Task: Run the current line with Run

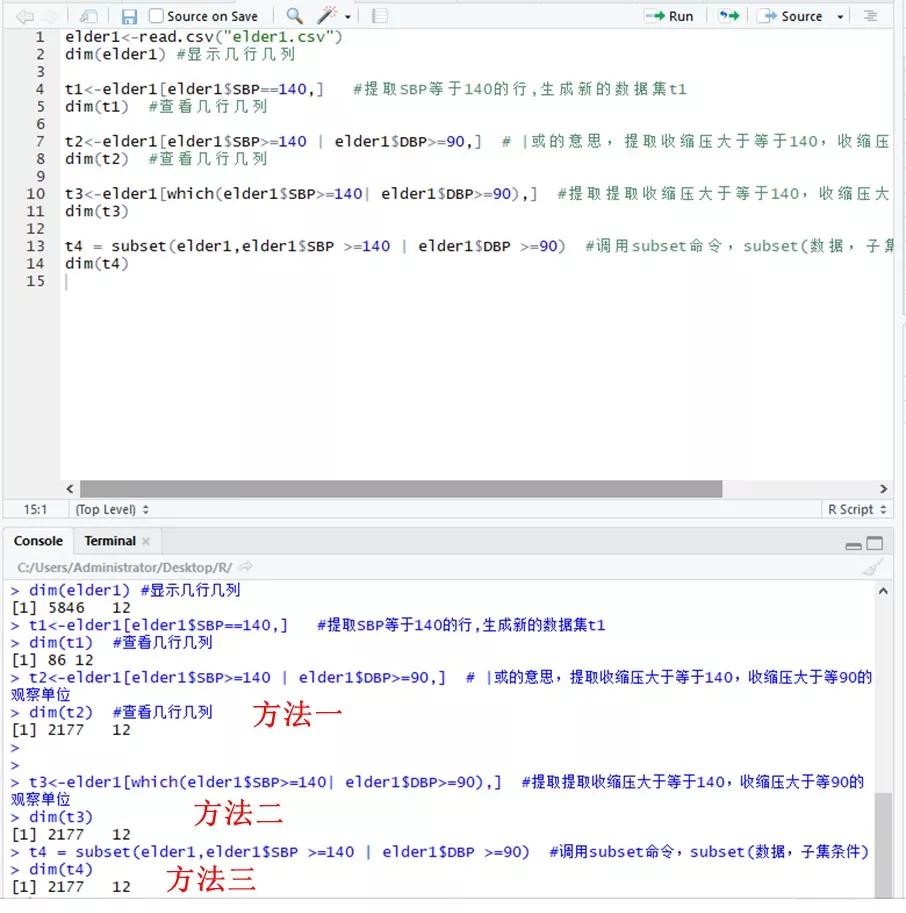Action: 670,16
